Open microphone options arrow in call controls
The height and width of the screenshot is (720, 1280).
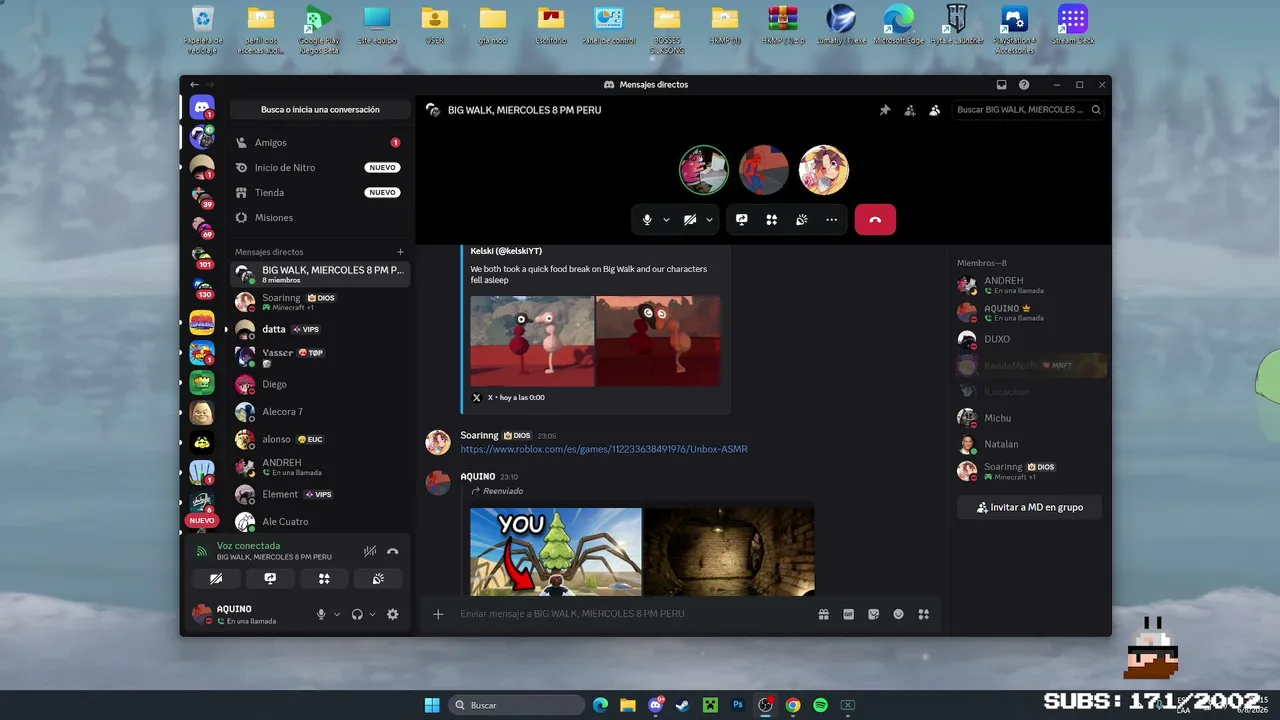coord(666,220)
